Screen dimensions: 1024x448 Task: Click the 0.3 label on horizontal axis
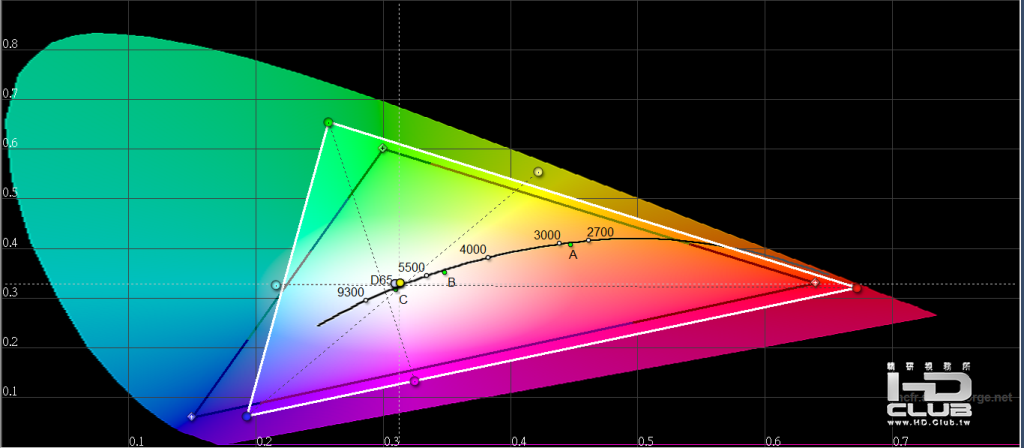coord(391,442)
